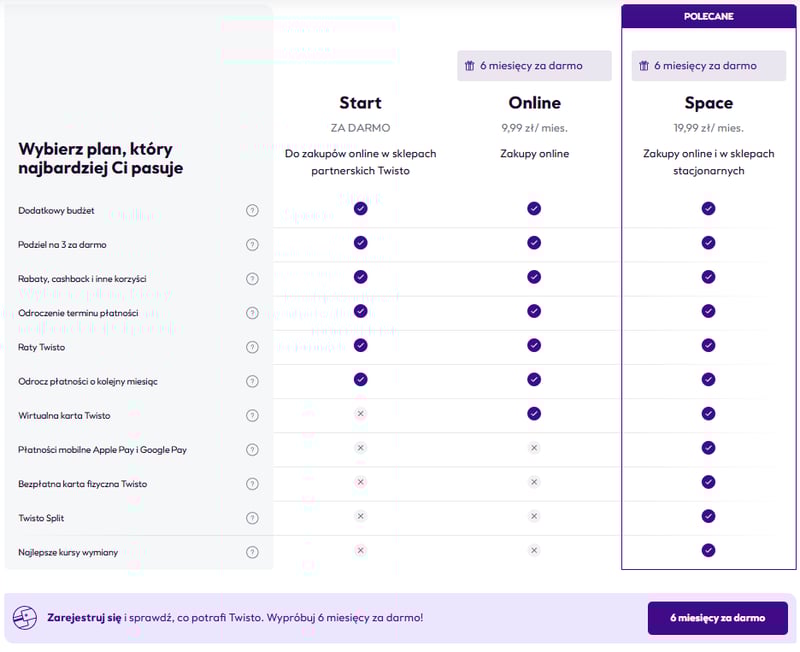Open info for Płatności mobilne Apple Pay i Google Pay
The height and width of the screenshot is (652, 800).
[x=252, y=450]
